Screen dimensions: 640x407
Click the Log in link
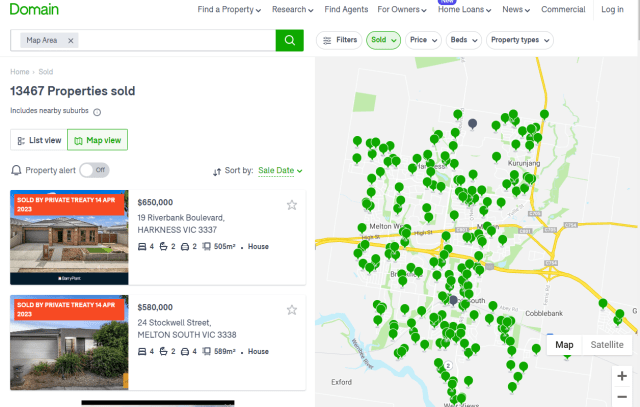coord(612,9)
